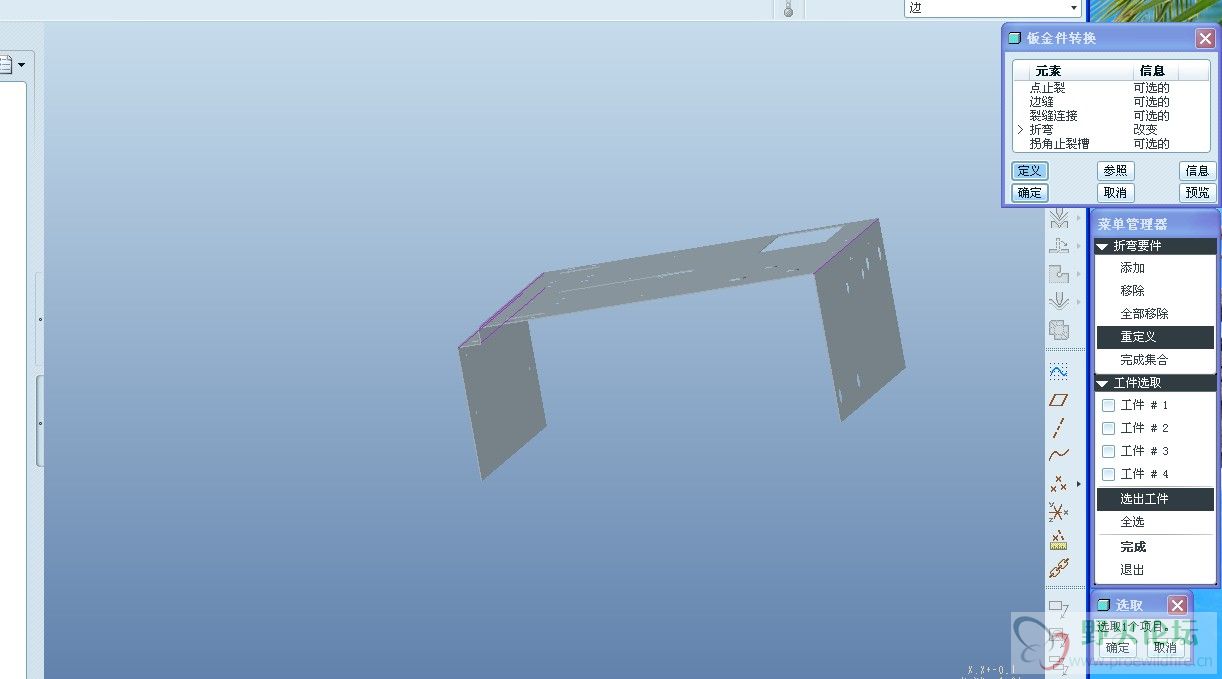Select the 折弯 element row

tap(1110, 130)
